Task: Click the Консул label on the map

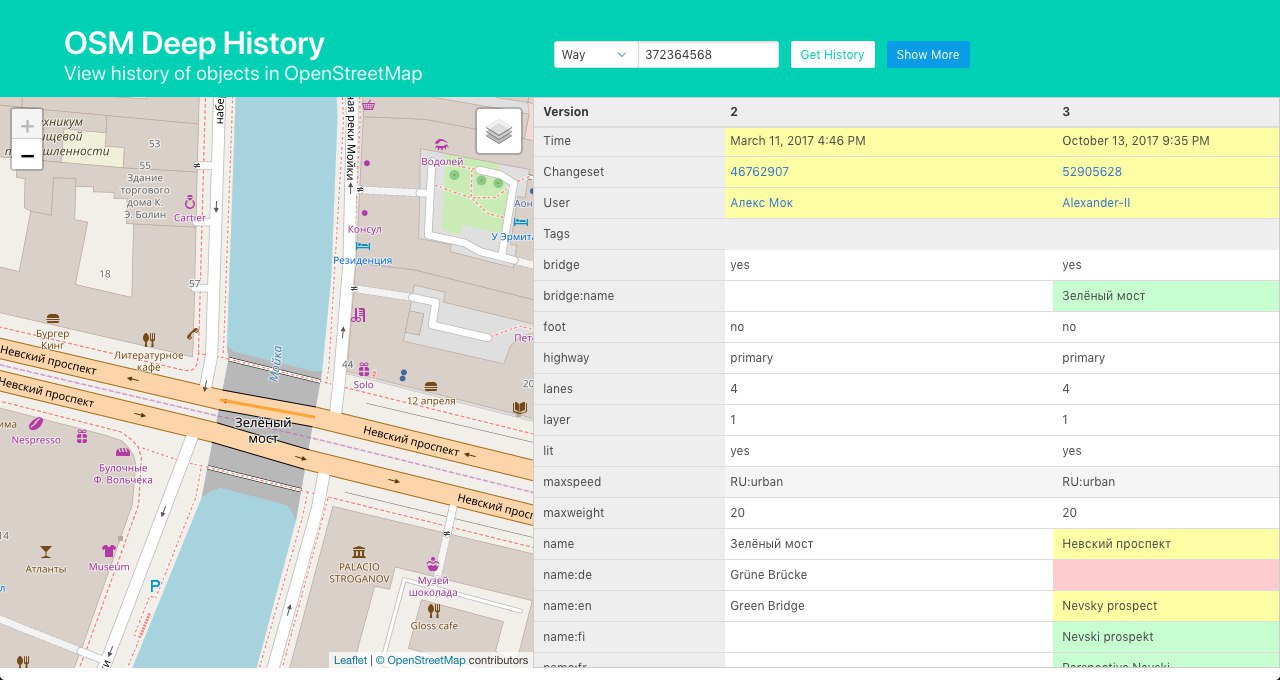Action: pyautogui.click(x=364, y=229)
